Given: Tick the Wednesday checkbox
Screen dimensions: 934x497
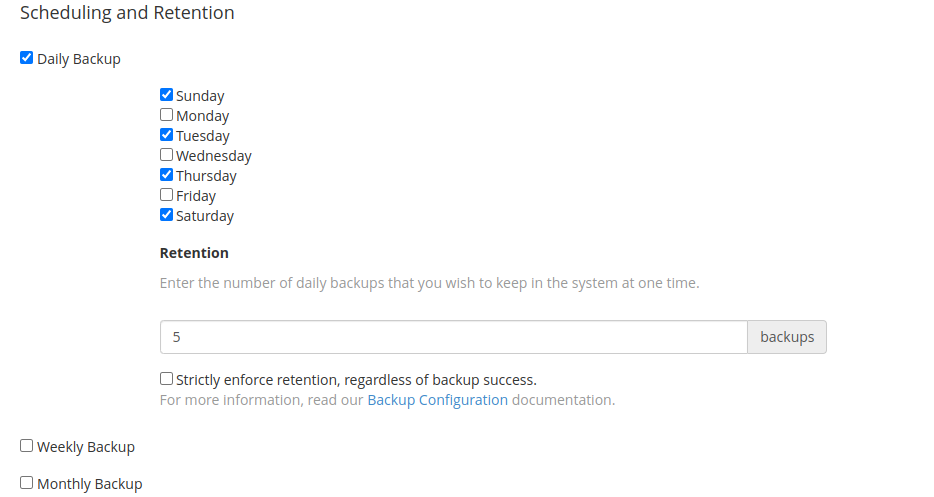Looking at the screenshot, I should 167,155.
